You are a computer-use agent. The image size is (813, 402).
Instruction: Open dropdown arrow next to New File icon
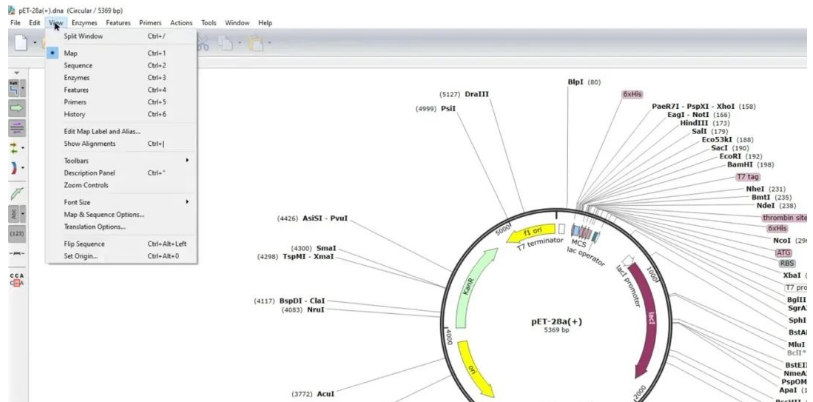click(35, 43)
